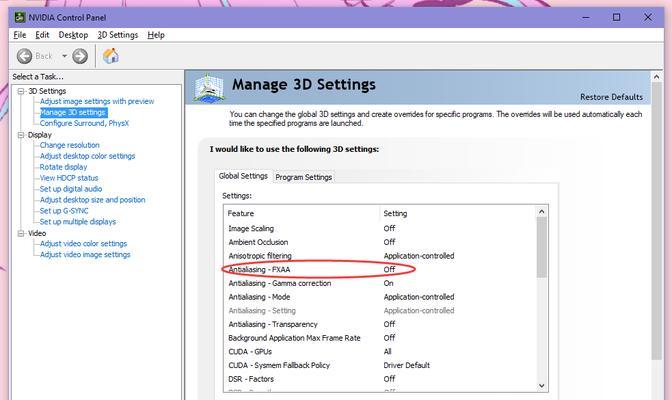Open Set up digital audio
672x400 pixels.
tap(71, 189)
